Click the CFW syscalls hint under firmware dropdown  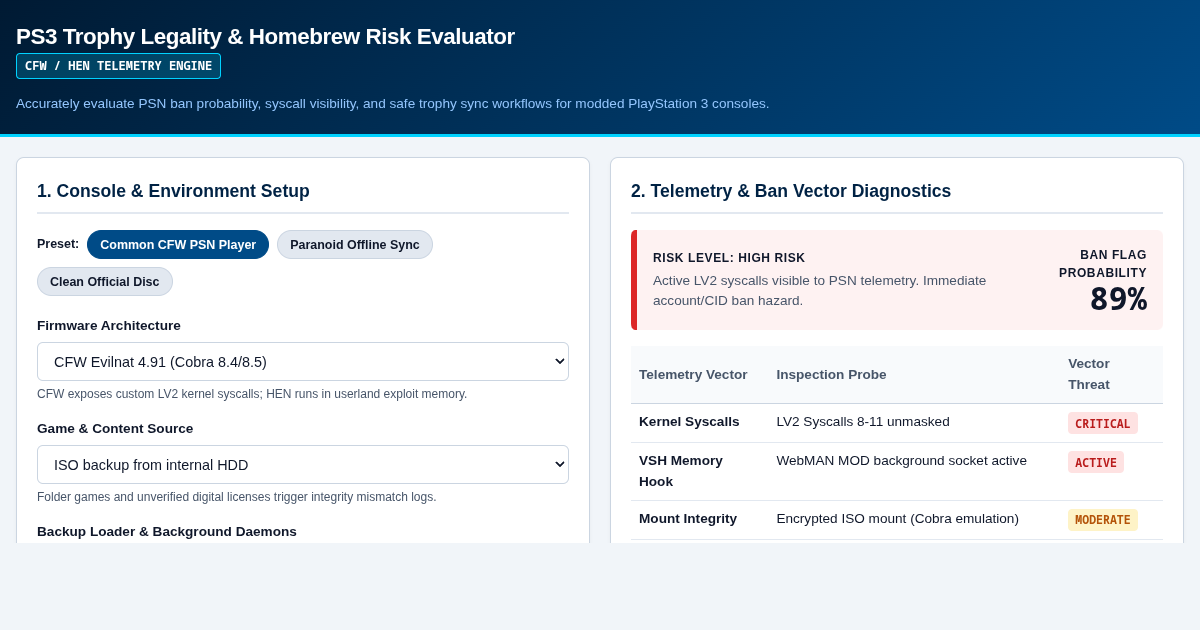252,394
